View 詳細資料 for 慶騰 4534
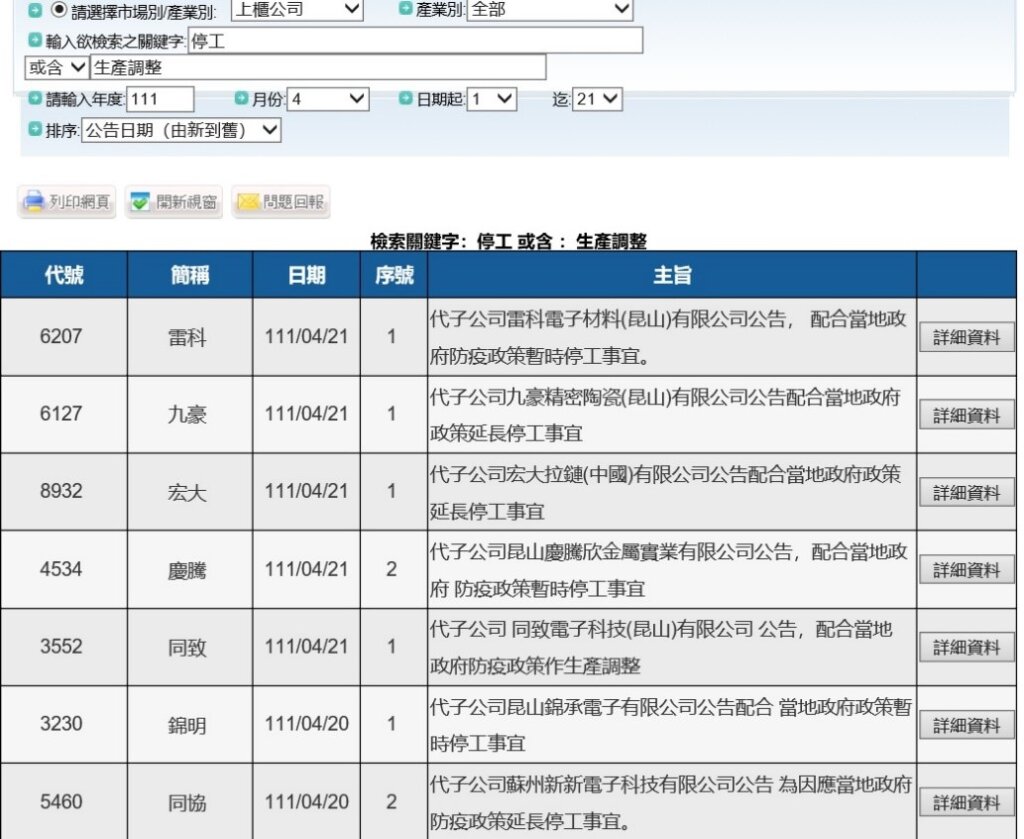 pos(966,570)
